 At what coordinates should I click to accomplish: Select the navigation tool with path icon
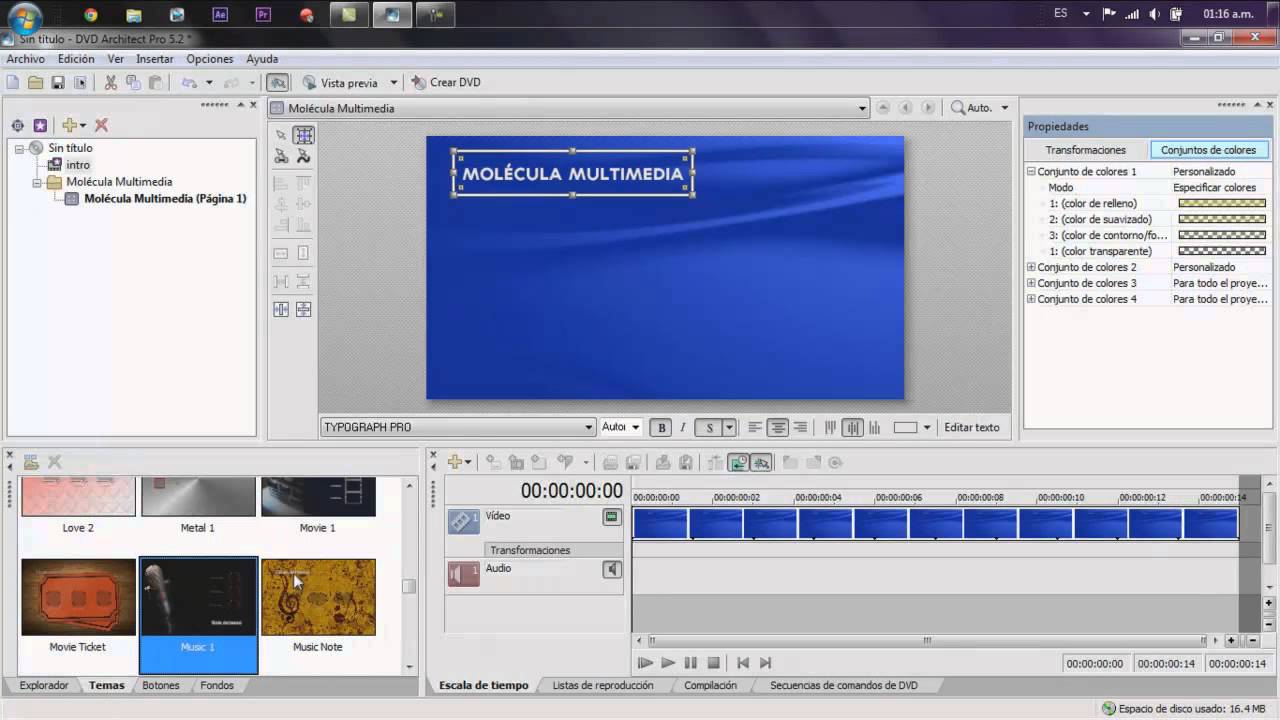point(304,156)
